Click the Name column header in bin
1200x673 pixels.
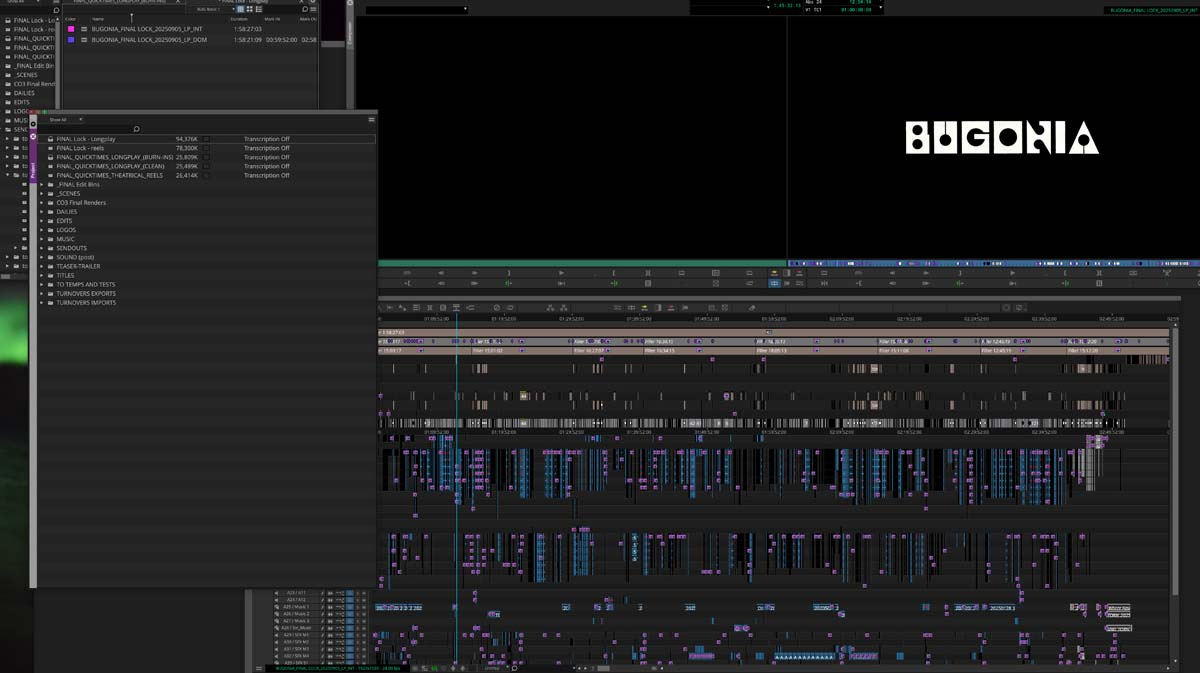point(98,19)
